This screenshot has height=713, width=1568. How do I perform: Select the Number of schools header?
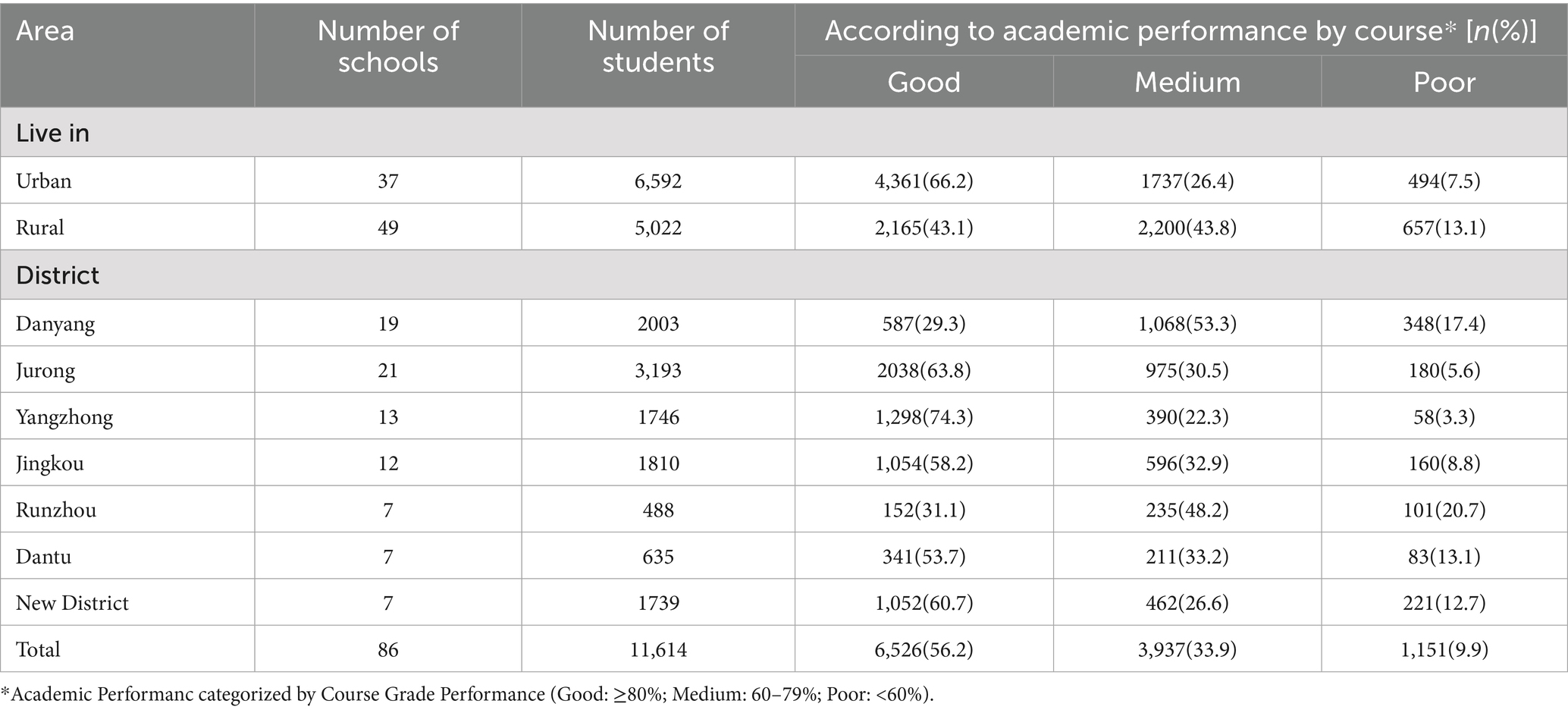387,46
